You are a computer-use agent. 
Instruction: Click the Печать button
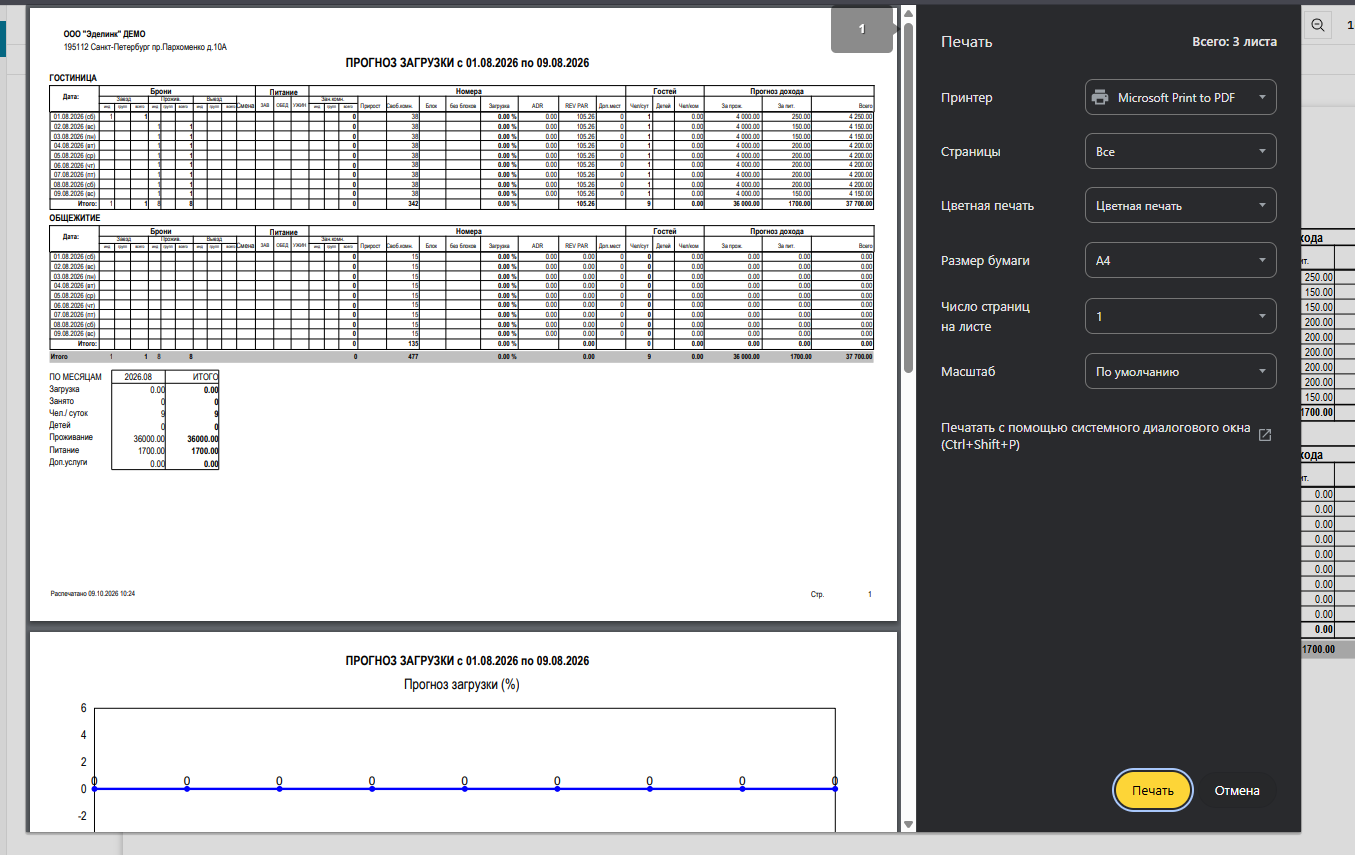click(1153, 790)
